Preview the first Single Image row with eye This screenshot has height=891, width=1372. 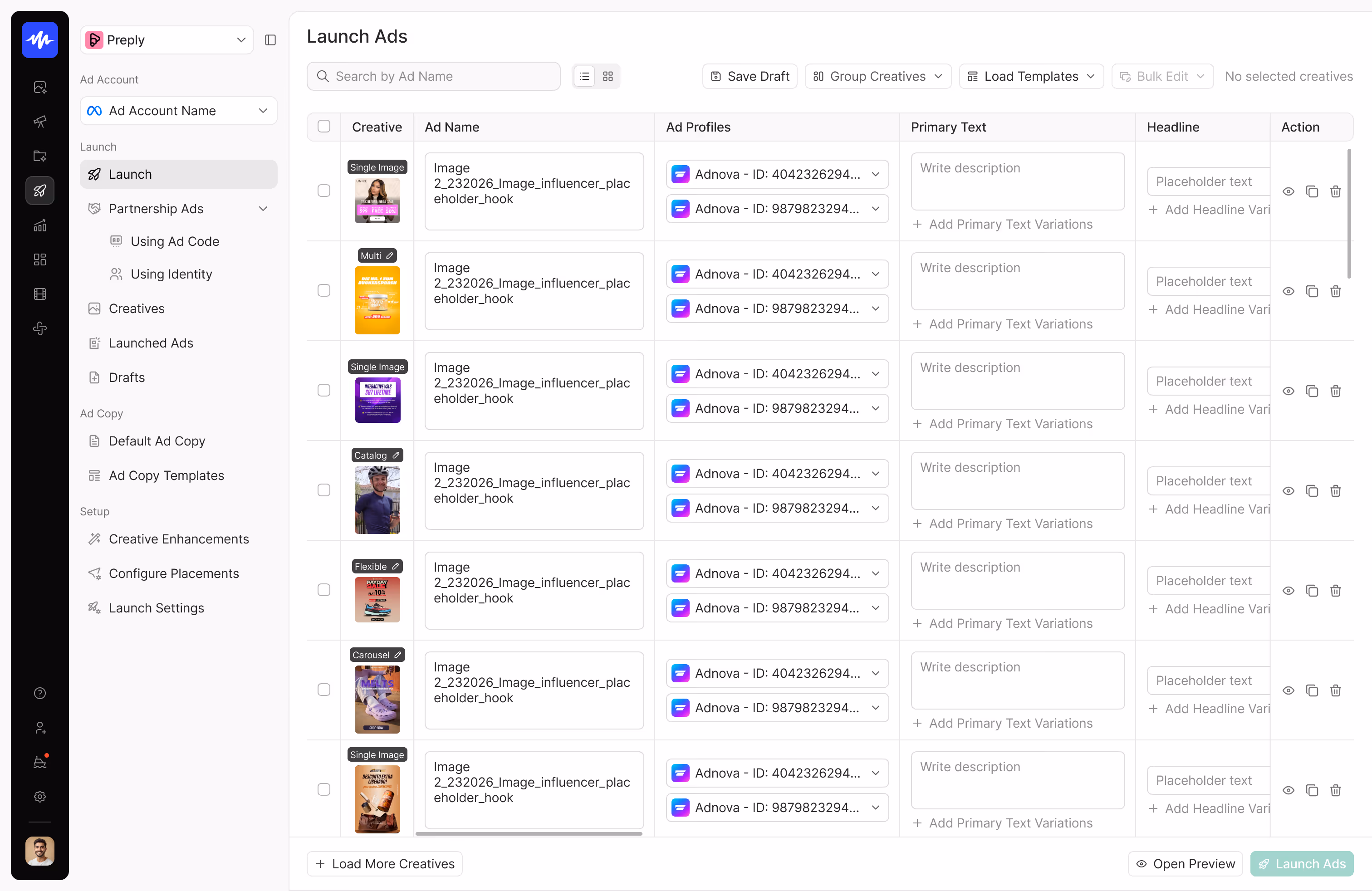(x=1289, y=191)
